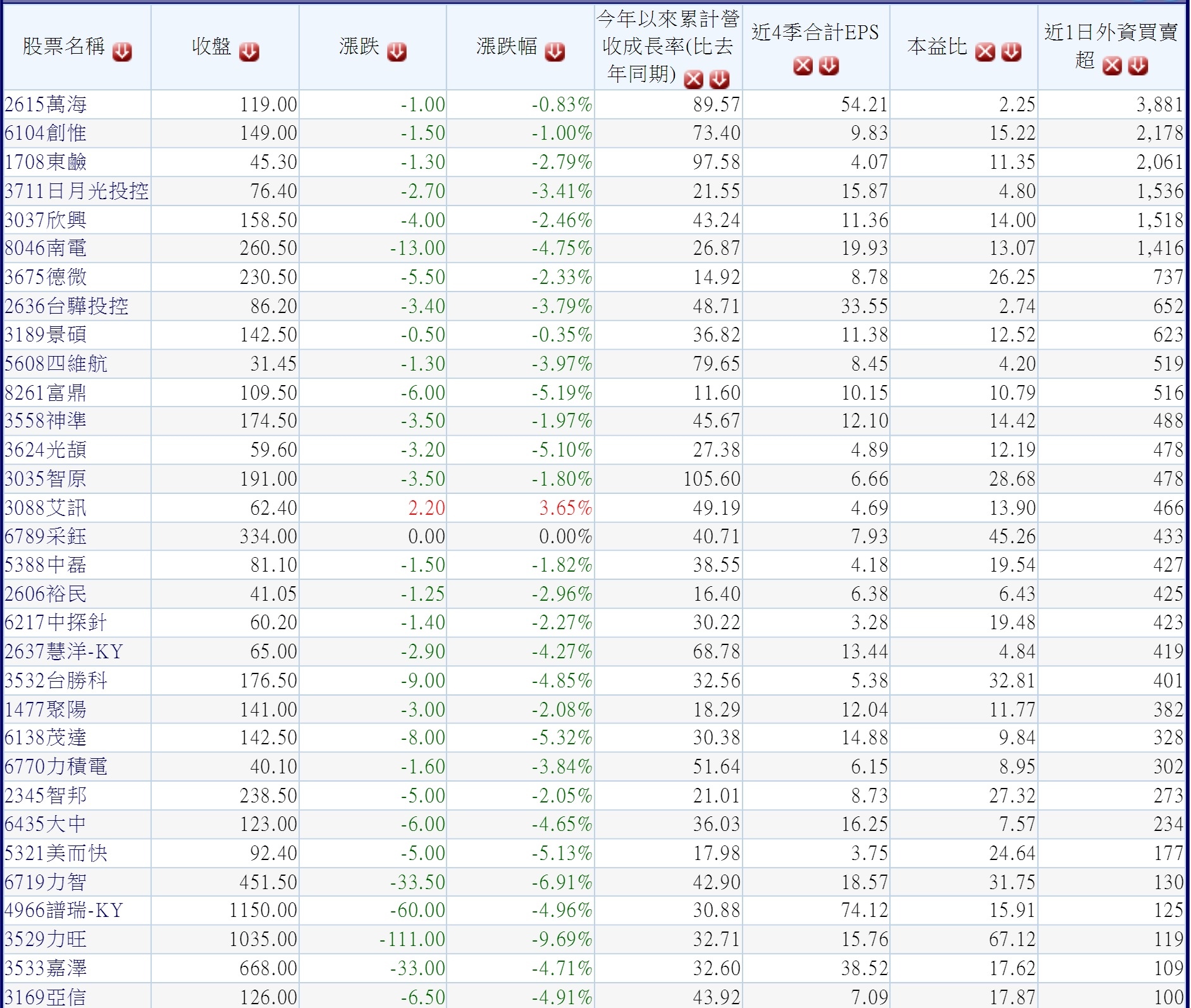Click 創惟's foreign net buy 2,178

click(x=1159, y=133)
